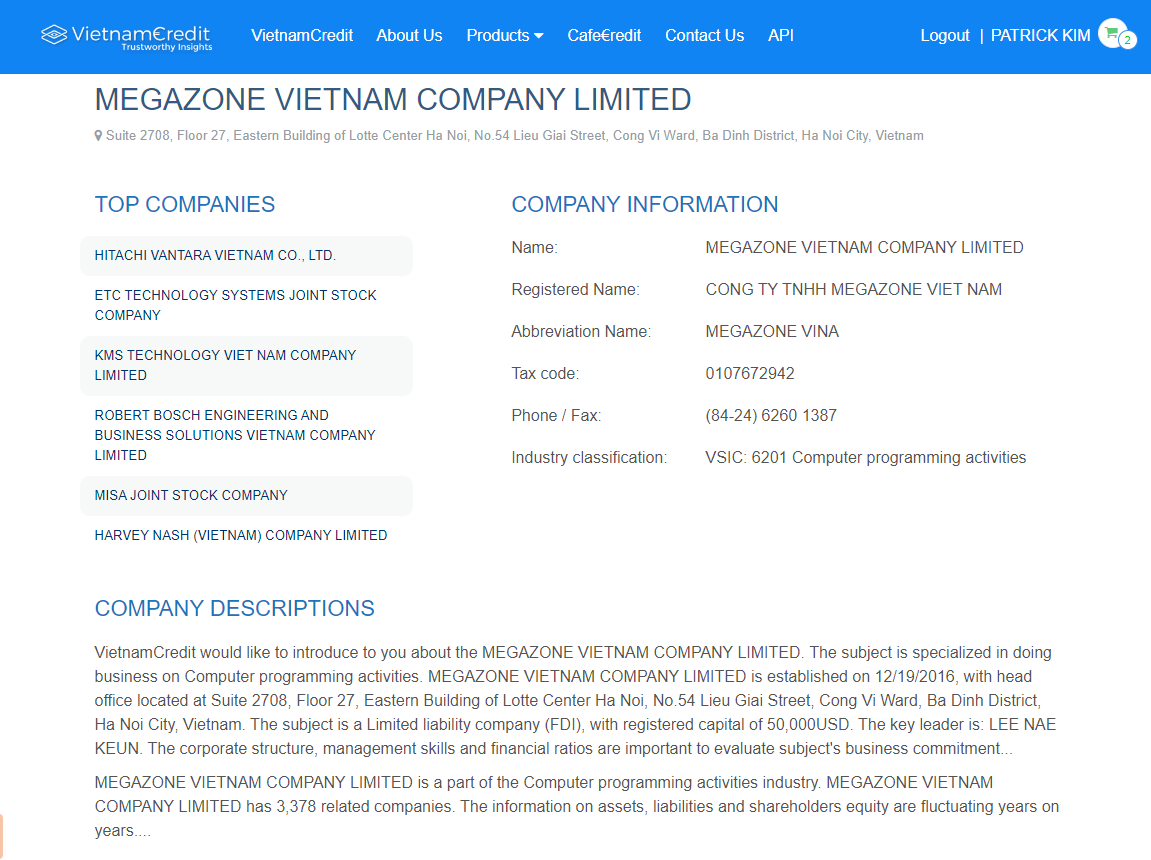Screen dimensions: 1151x860
Task: Expand the Products dropdown menu
Action: [x=505, y=35]
